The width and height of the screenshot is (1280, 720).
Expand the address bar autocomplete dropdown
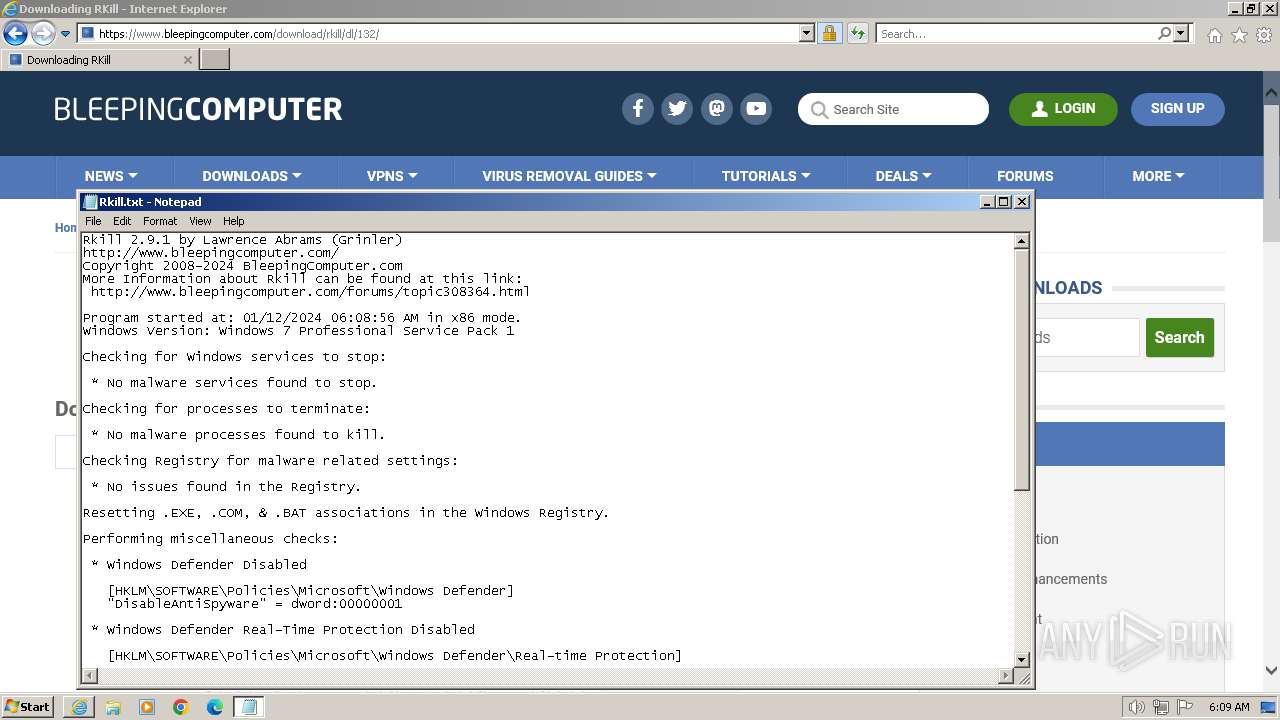pos(807,34)
